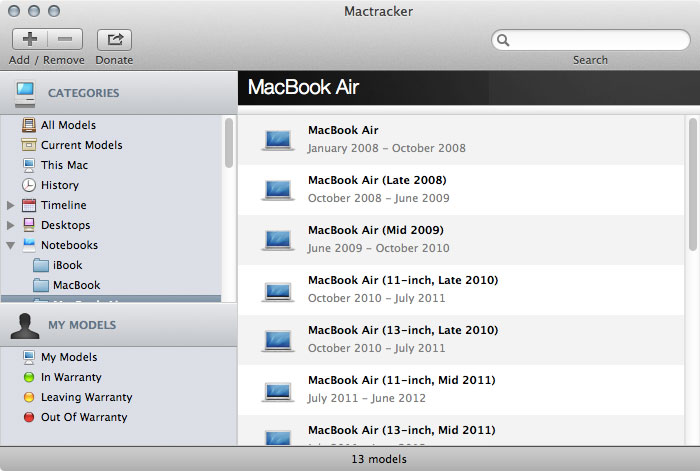Select MacBook Air (11-inch, Late 2010) title
700x471 pixels.
point(403,280)
